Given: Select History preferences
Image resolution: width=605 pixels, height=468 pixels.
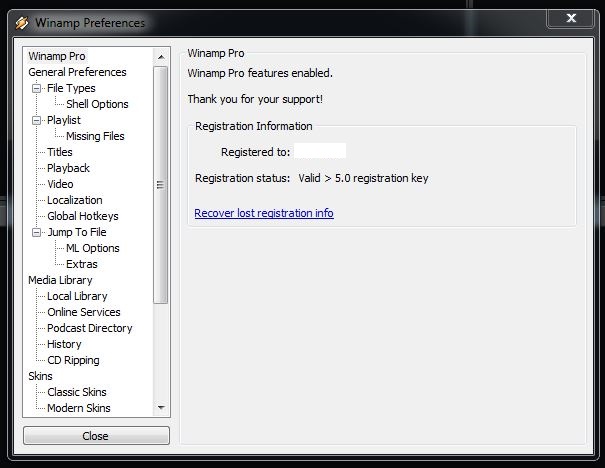Looking at the screenshot, I should (64, 344).
